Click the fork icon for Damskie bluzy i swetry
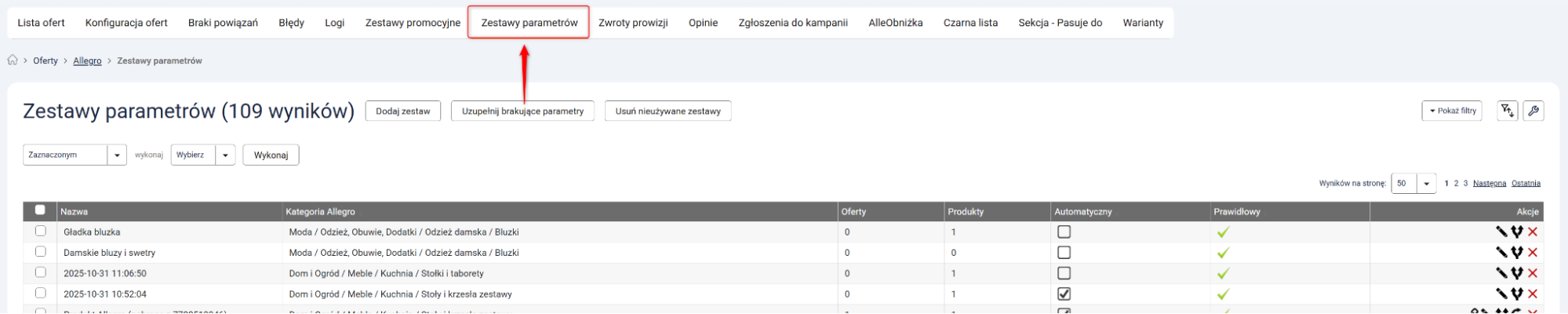 point(1517,253)
